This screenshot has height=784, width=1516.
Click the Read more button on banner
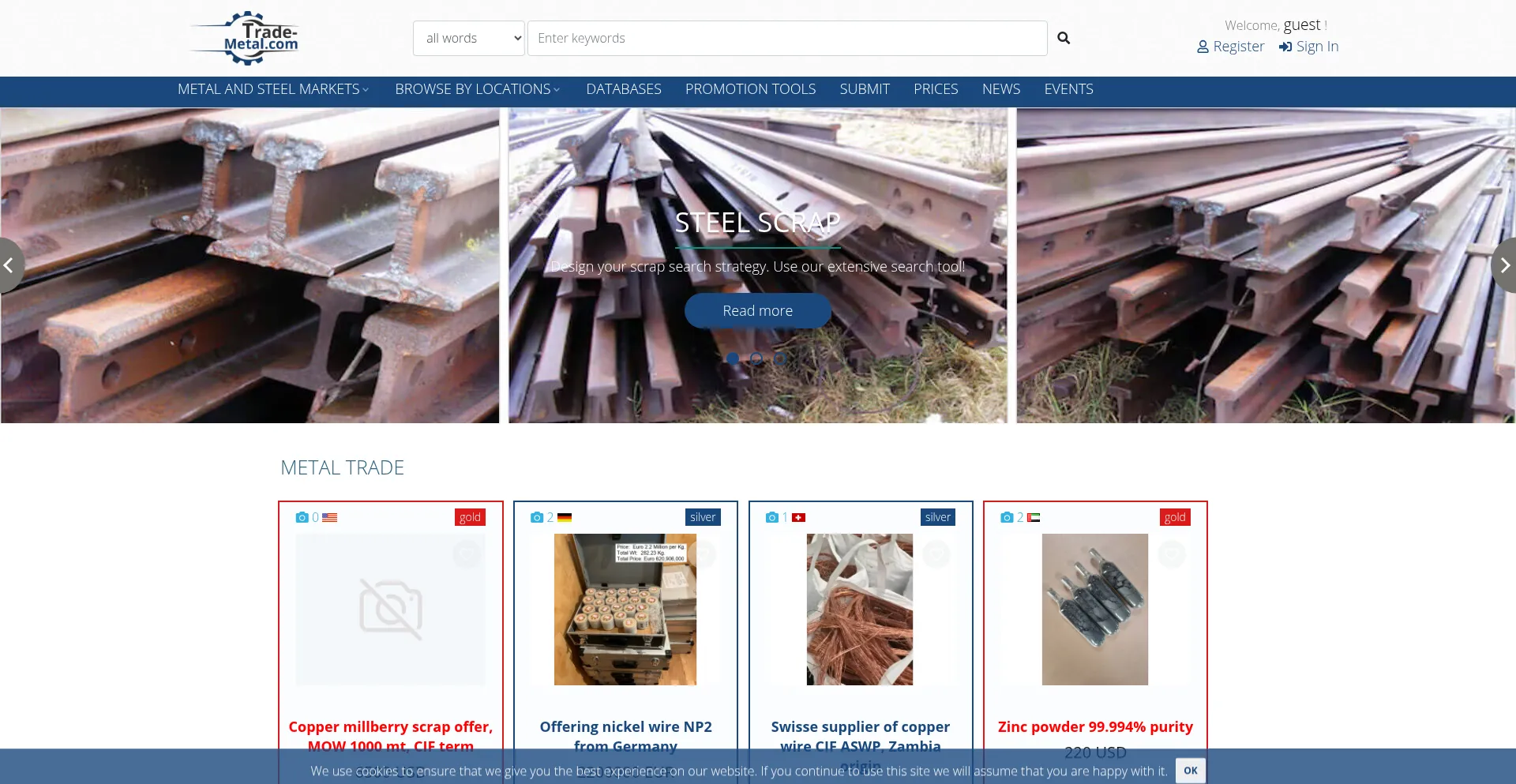click(757, 311)
